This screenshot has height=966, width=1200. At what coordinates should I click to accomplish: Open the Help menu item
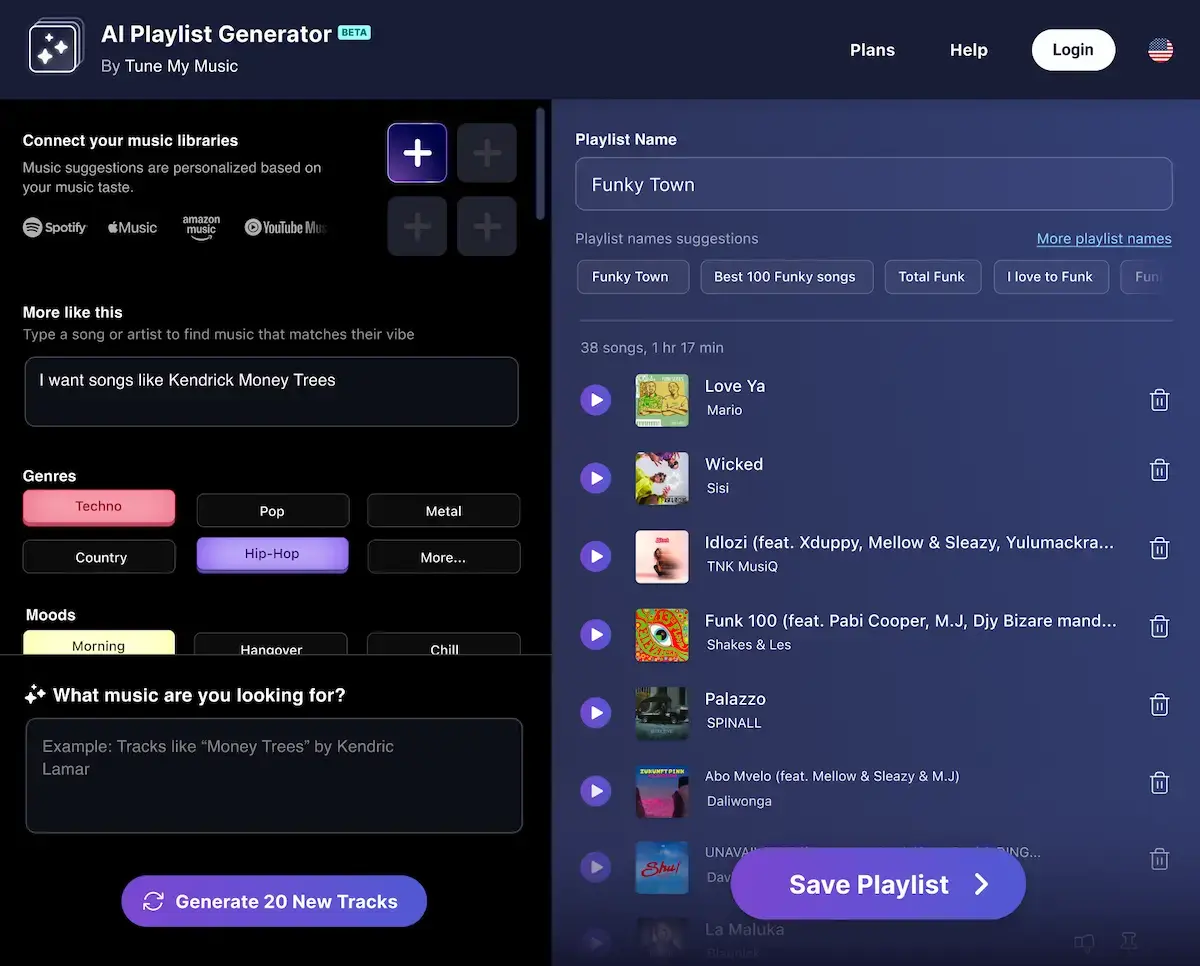tap(967, 49)
